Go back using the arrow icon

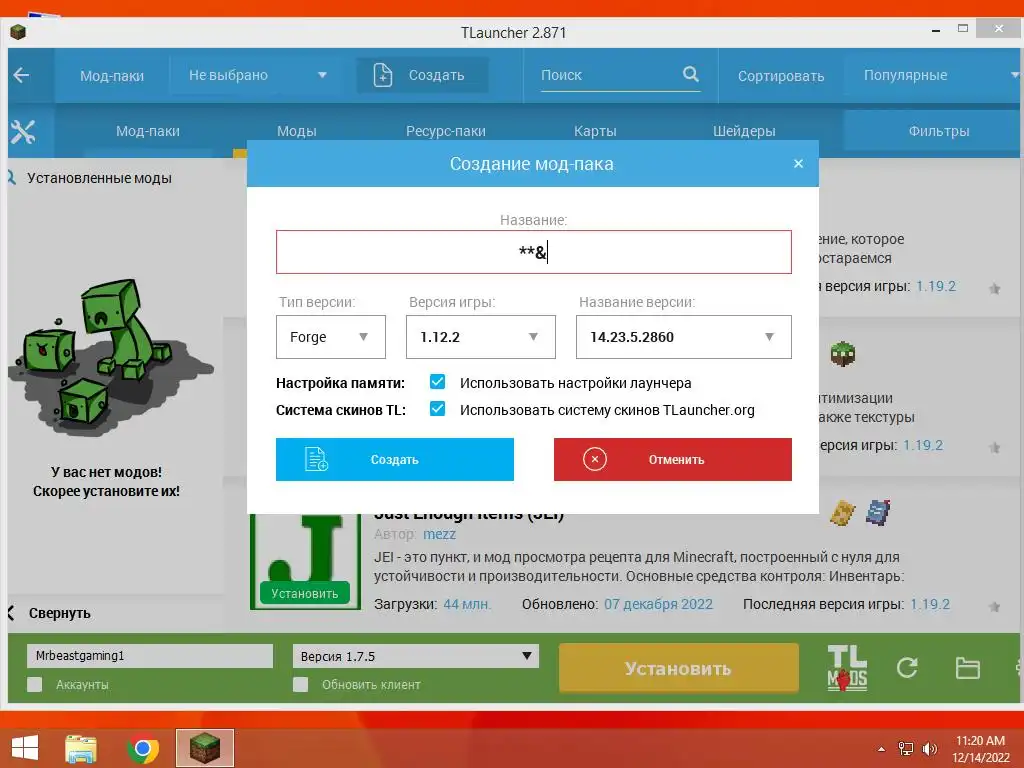pyautogui.click(x=22, y=75)
